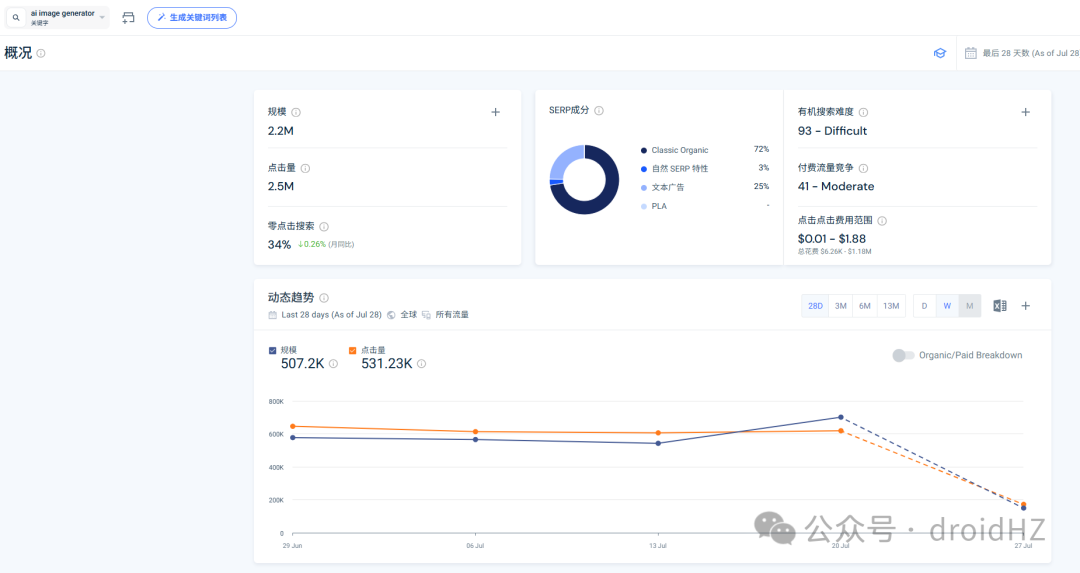
Task: Expand the 规模 card with plus icon
Action: 495,112
